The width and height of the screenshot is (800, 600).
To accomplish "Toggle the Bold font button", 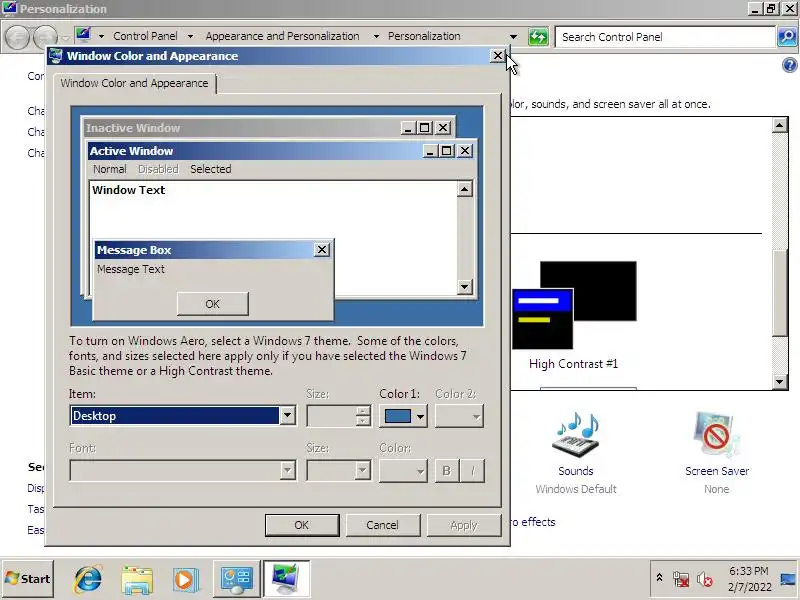I will click(446, 470).
